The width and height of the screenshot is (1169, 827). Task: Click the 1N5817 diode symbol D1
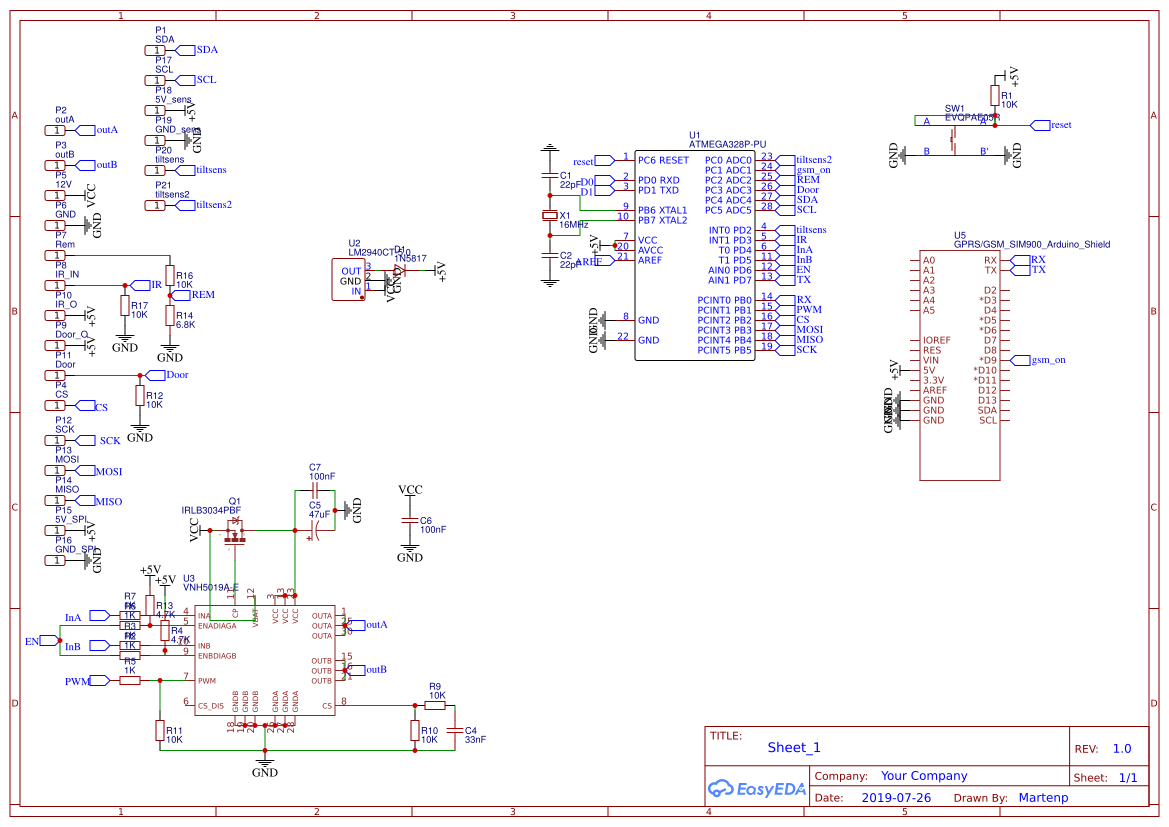398,272
